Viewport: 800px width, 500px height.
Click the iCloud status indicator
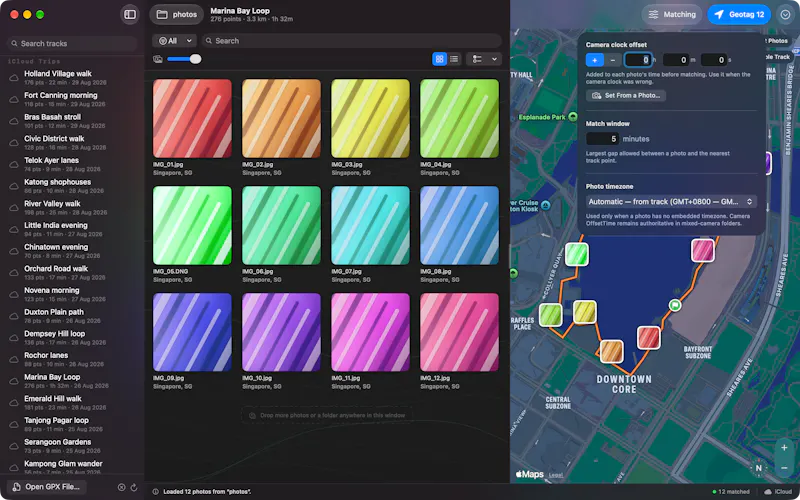[x=778, y=492]
